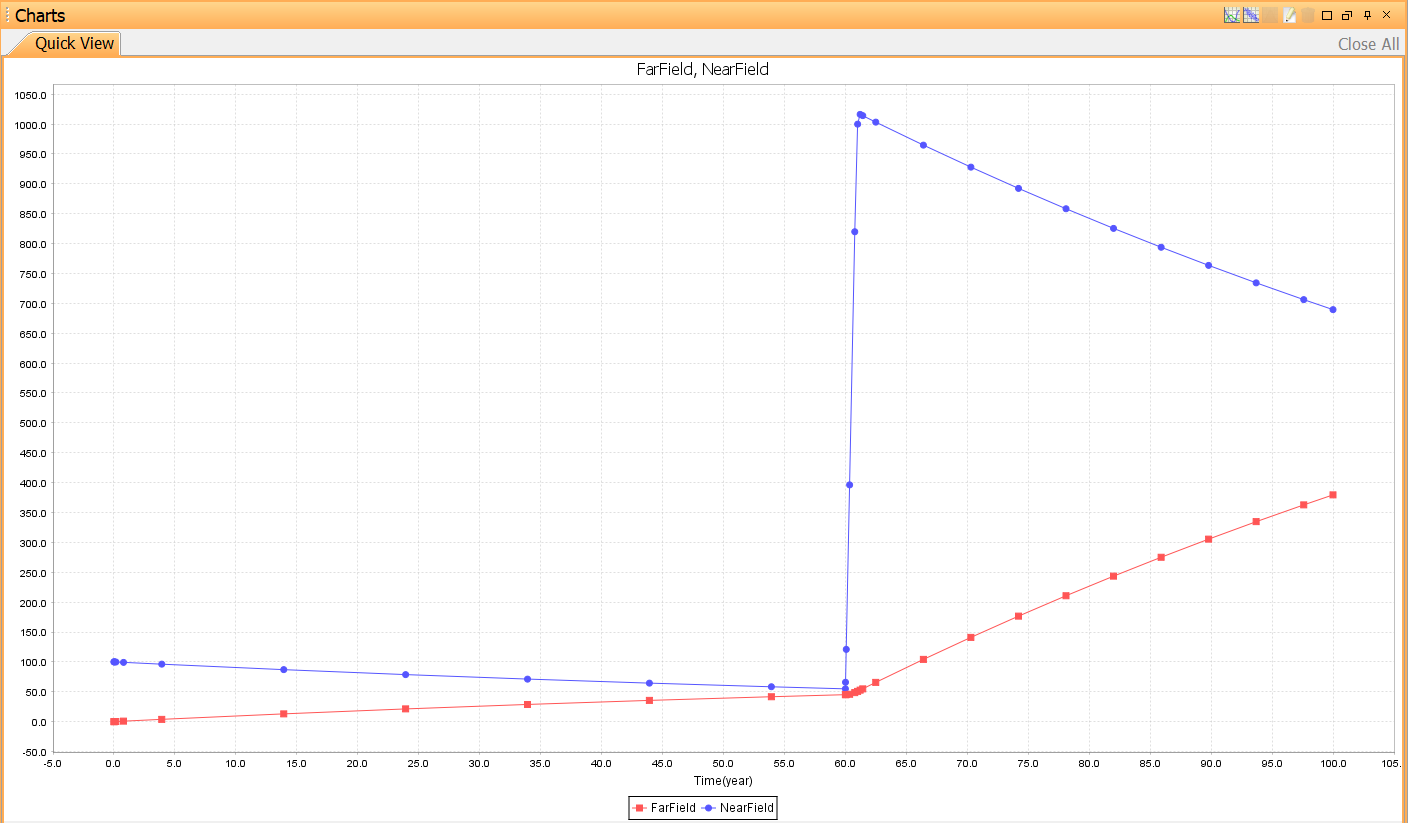
Task: Click the chart title "FarField, NearField"
Action: point(703,69)
